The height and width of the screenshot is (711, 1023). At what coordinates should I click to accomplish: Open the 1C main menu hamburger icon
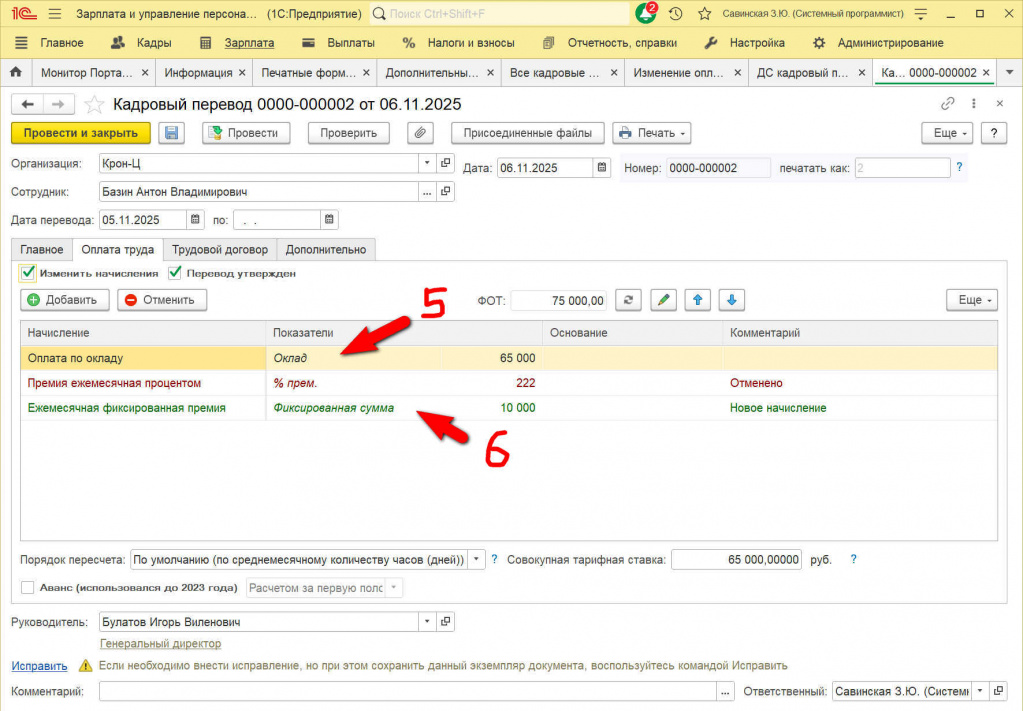(55, 14)
